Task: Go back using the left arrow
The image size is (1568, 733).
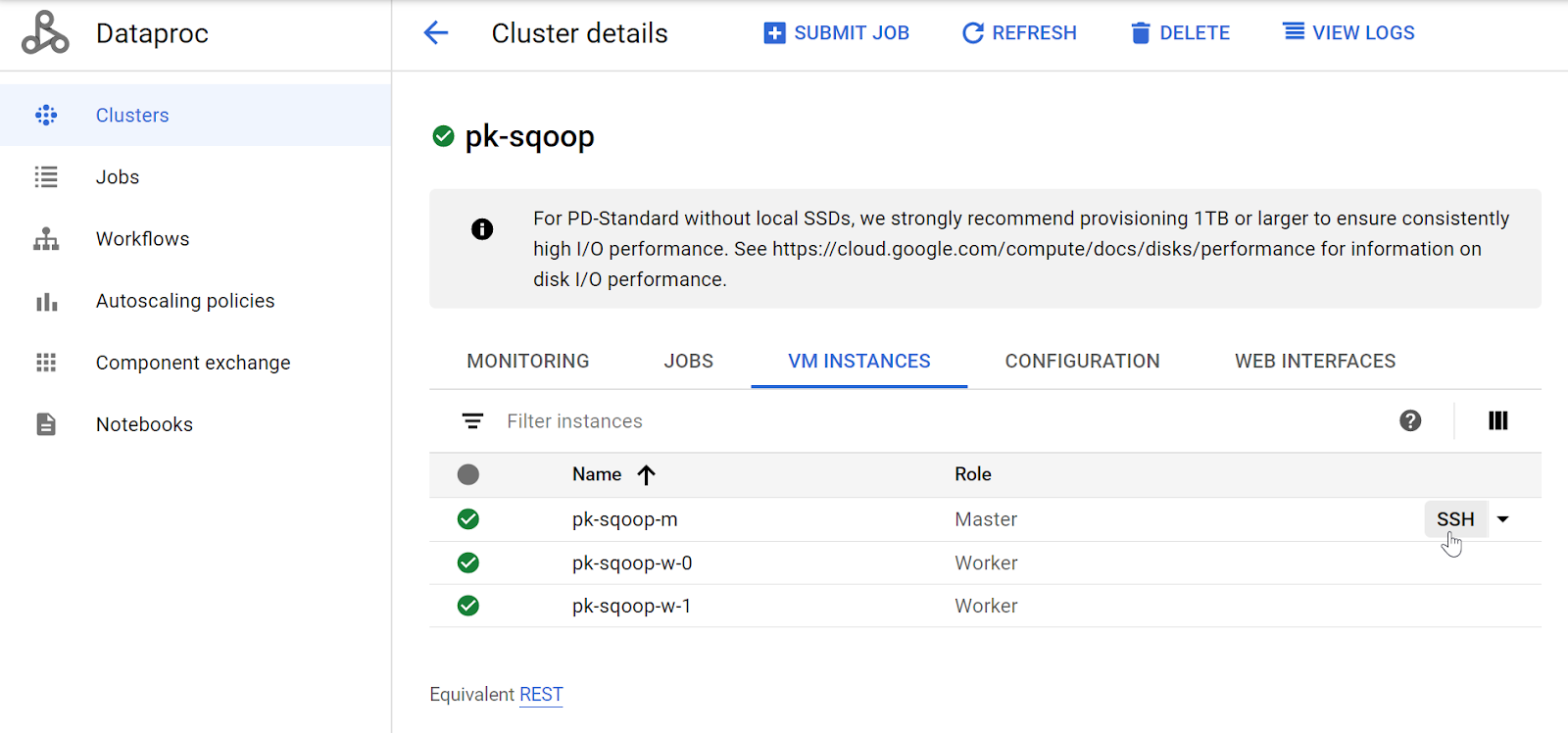Action: click(436, 32)
